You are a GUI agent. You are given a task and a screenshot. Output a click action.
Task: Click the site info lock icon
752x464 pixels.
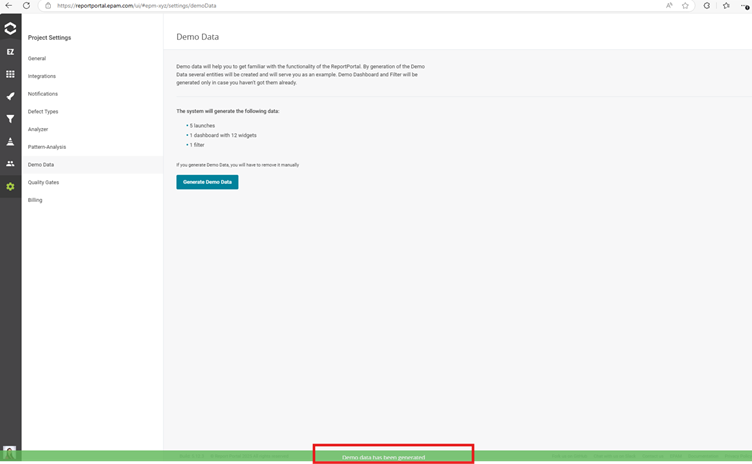point(48,6)
